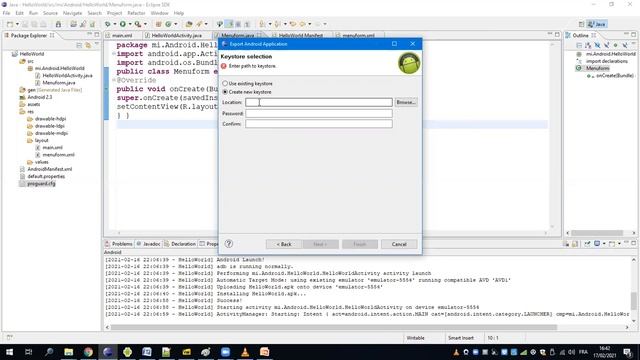Click the Sort icon in Outline toolbar
Viewport: 640px width, 360px height.
click(588, 45)
